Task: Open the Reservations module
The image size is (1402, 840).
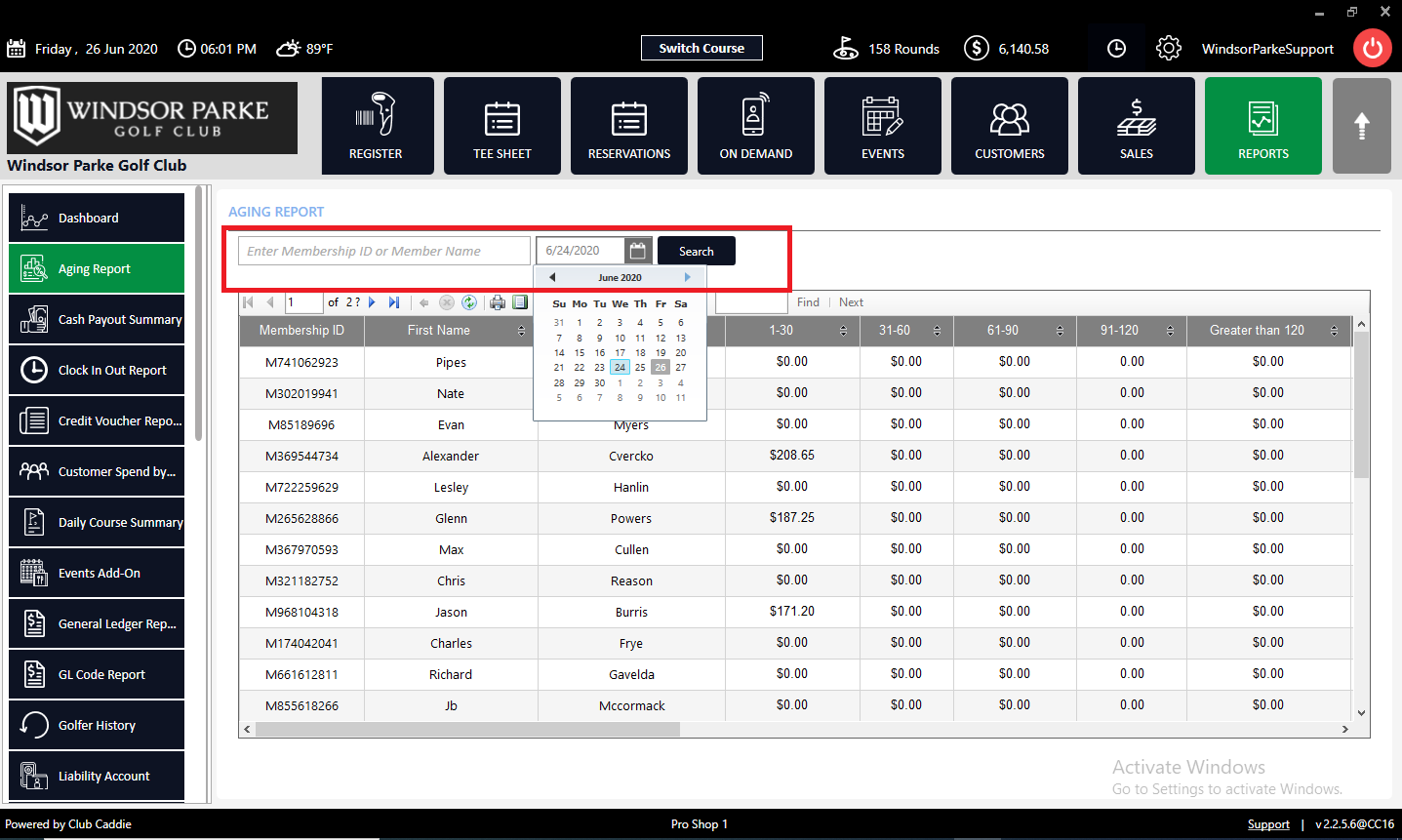Action: (x=629, y=126)
